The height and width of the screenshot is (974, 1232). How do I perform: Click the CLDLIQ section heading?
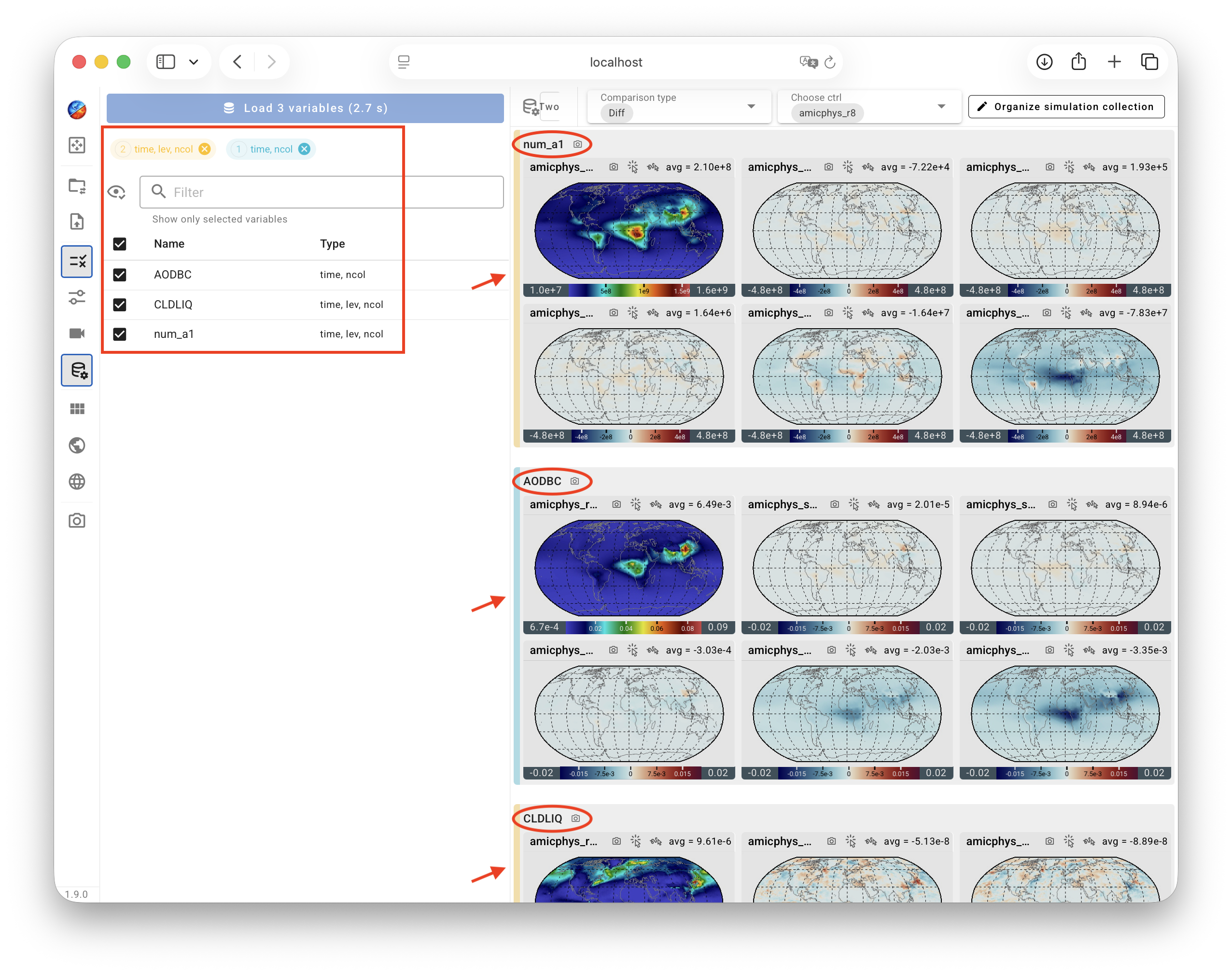(x=543, y=818)
